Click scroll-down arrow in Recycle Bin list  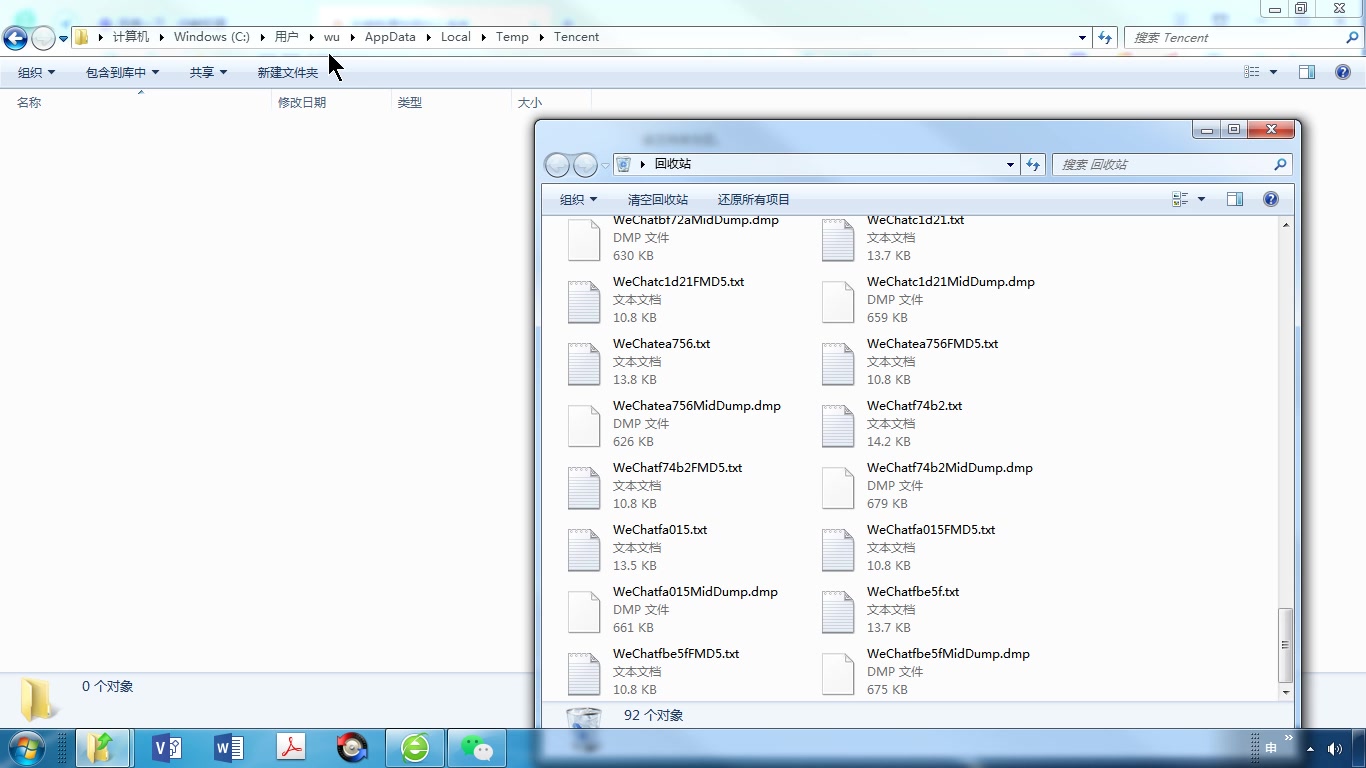(1286, 691)
